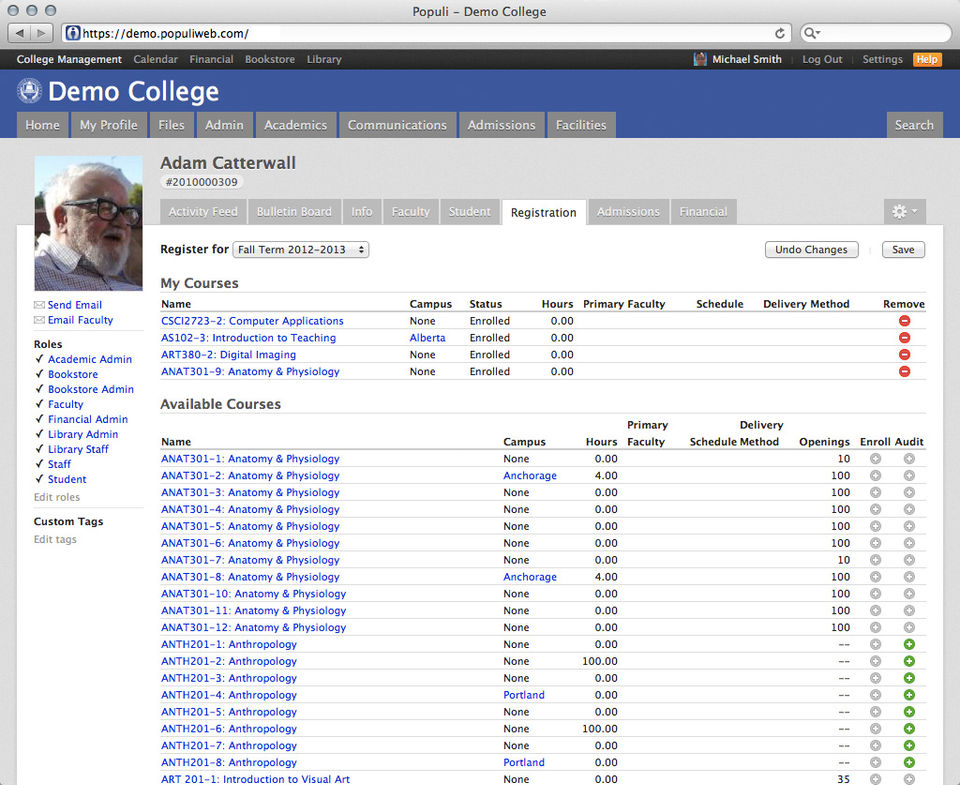Click green Audit icon for ANTH201-5
This screenshot has width=960, height=785.
pyautogui.click(x=909, y=712)
